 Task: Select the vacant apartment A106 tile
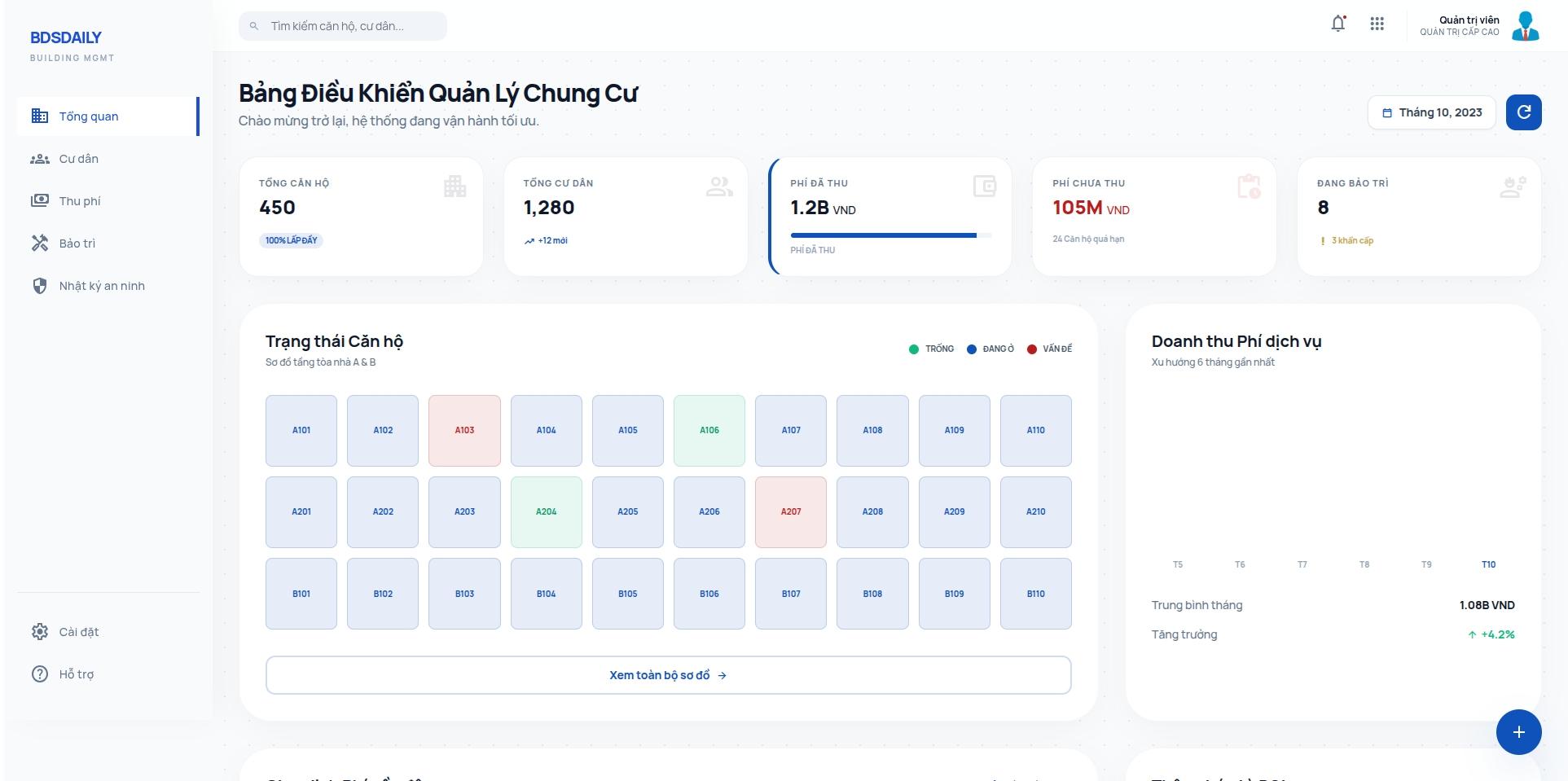tap(709, 431)
